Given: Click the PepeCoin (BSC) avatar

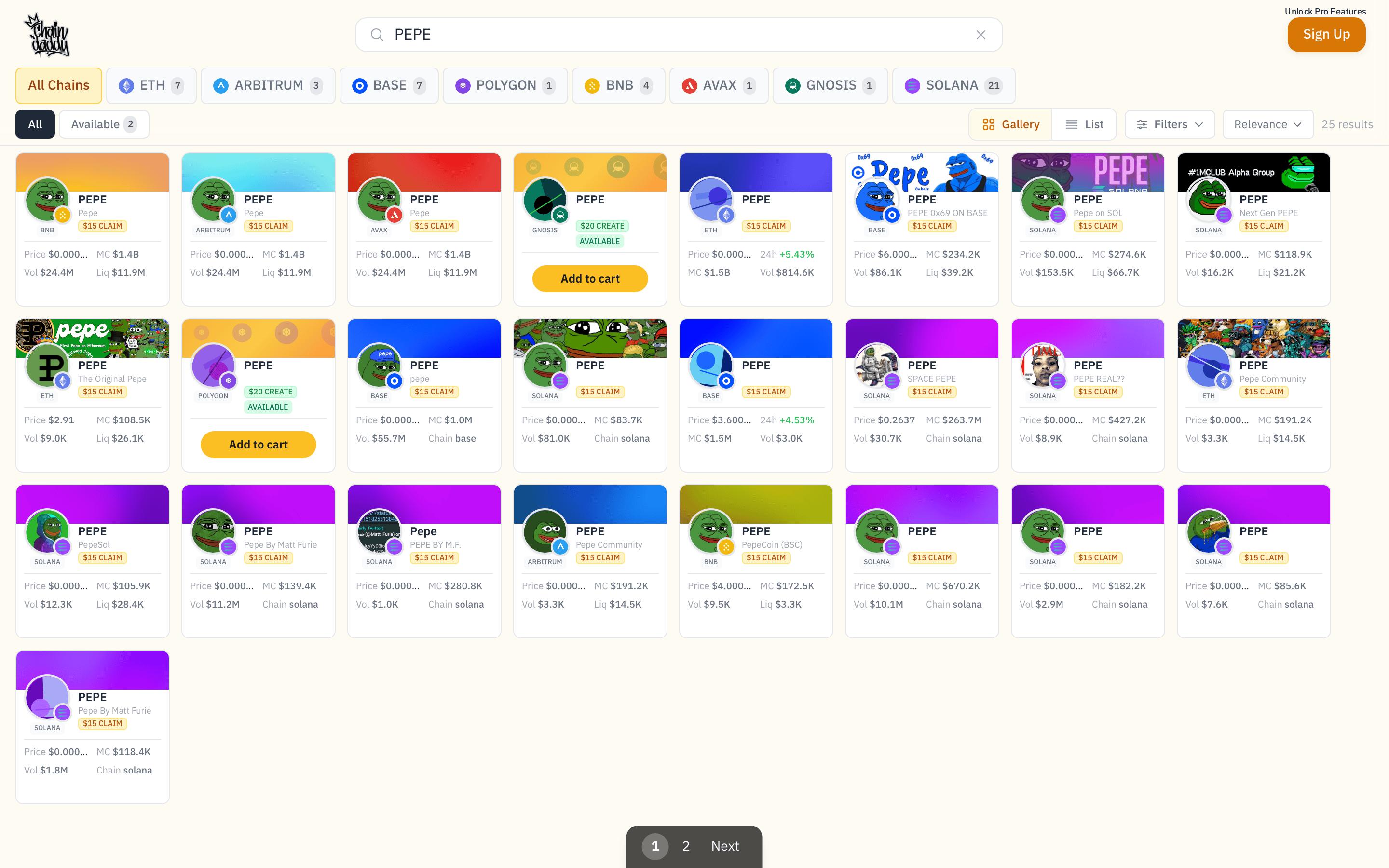Looking at the screenshot, I should pos(710,531).
